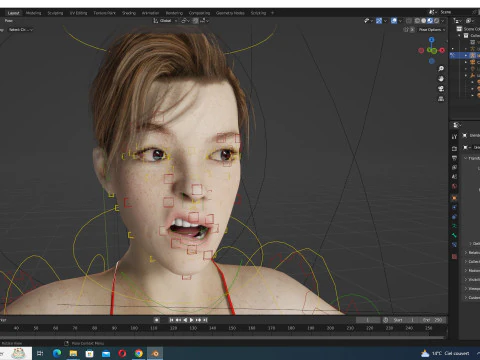The height and width of the screenshot is (360, 480).
Task: Click the zoom viewport magnifier icon
Action: tap(441, 69)
